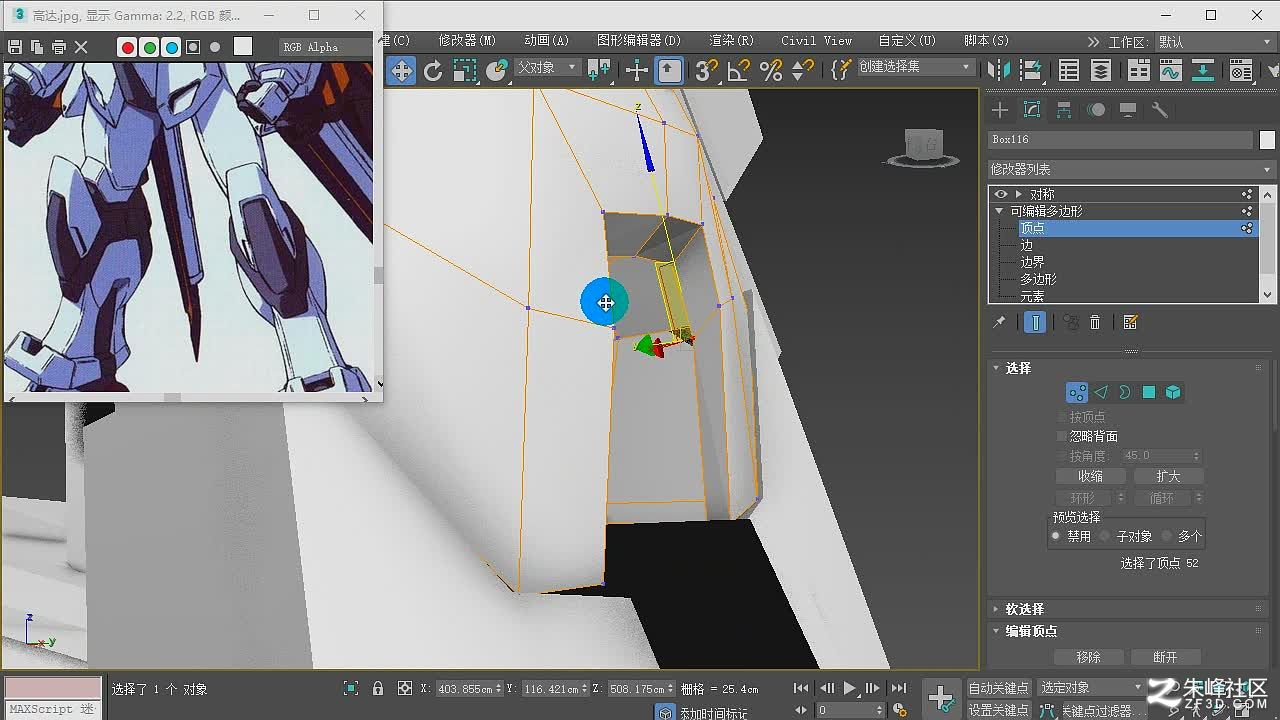Click the Box116 object name field
The image size is (1280, 720).
click(1120, 140)
